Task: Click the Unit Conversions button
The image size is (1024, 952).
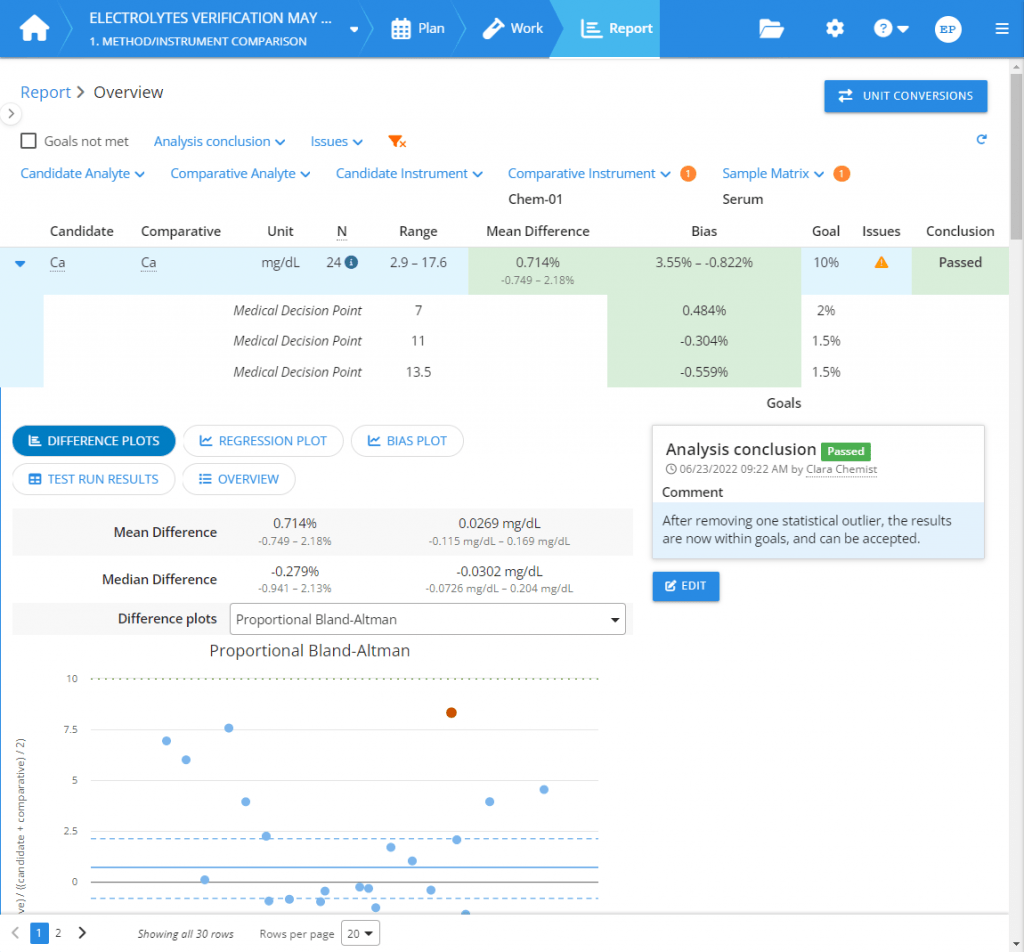Action: 905,96
